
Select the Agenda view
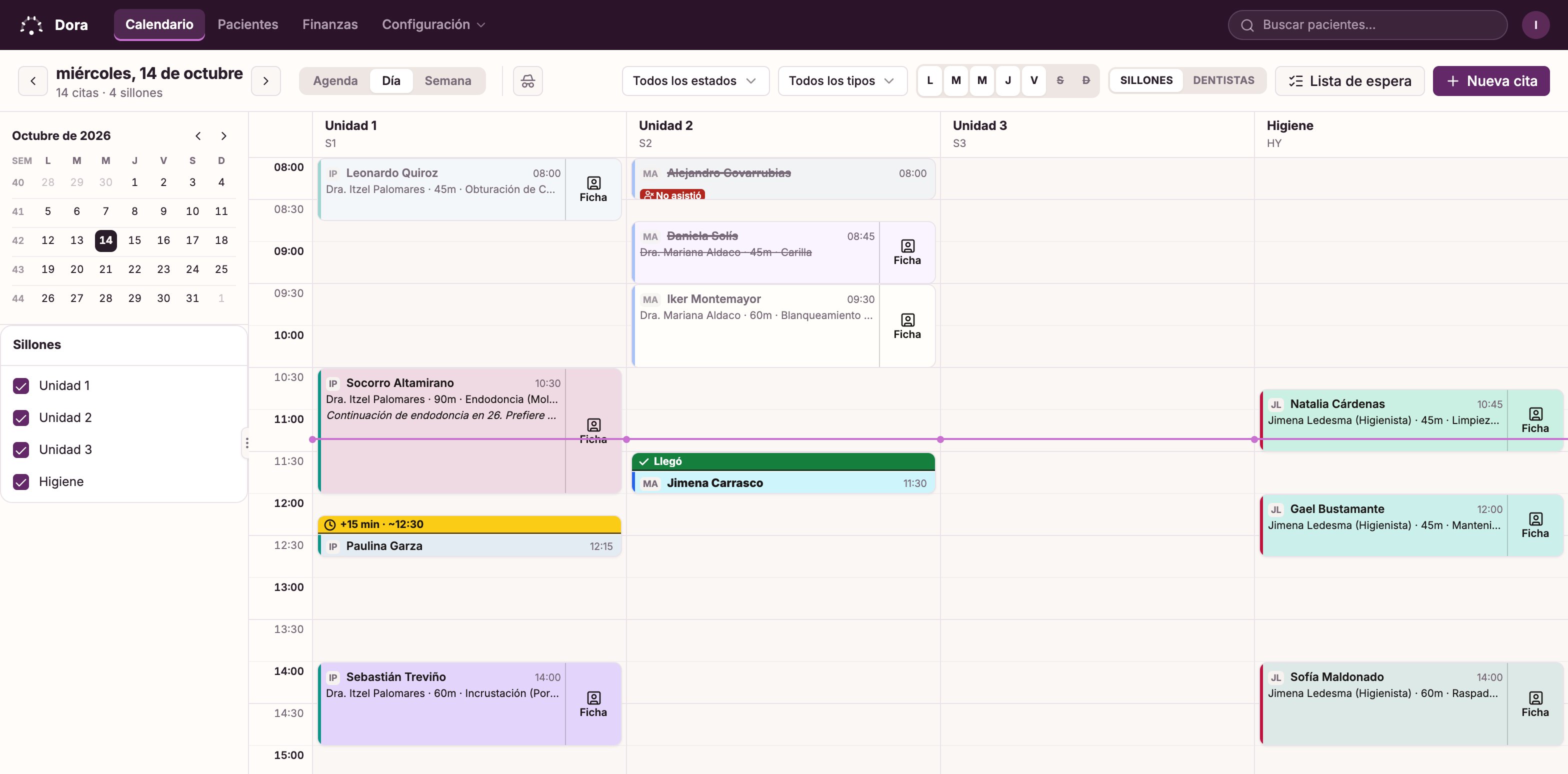click(335, 81)
